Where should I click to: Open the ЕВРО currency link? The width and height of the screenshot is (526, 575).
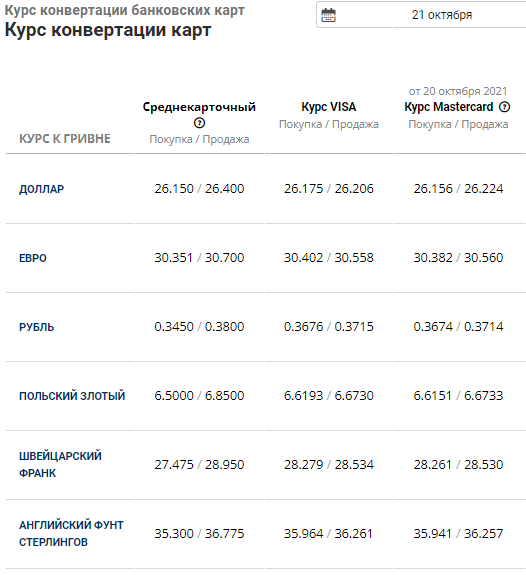tap(33, 258)
